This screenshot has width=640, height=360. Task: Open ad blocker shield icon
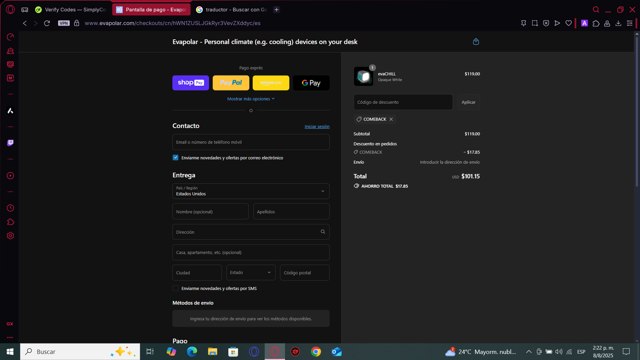pyautogui.click(x=546, y=23)
